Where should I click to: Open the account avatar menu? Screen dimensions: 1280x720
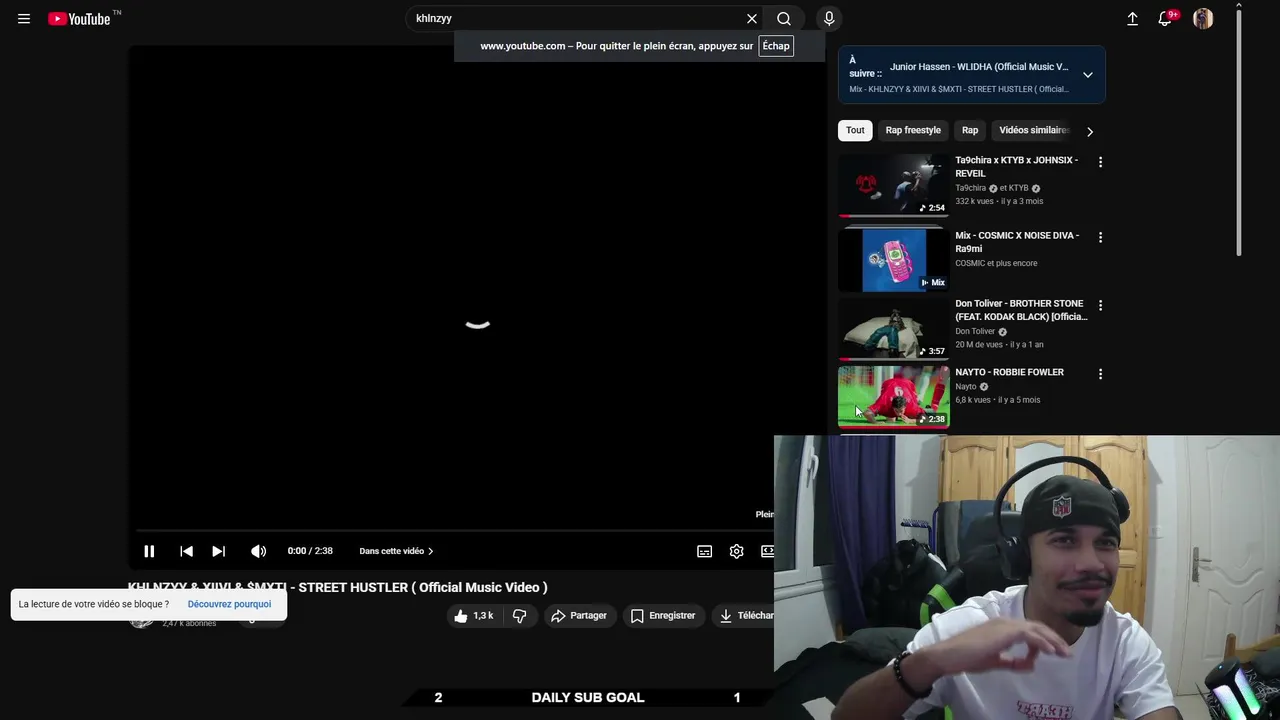coord(1203,19)
